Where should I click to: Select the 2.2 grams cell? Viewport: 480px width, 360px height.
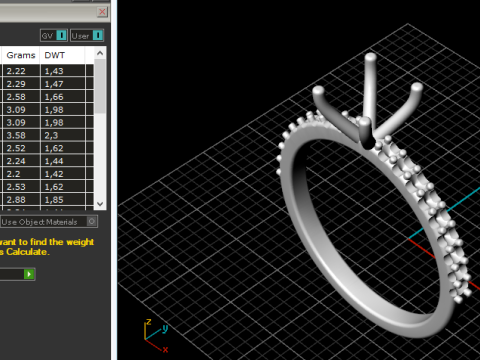[21, 174]
